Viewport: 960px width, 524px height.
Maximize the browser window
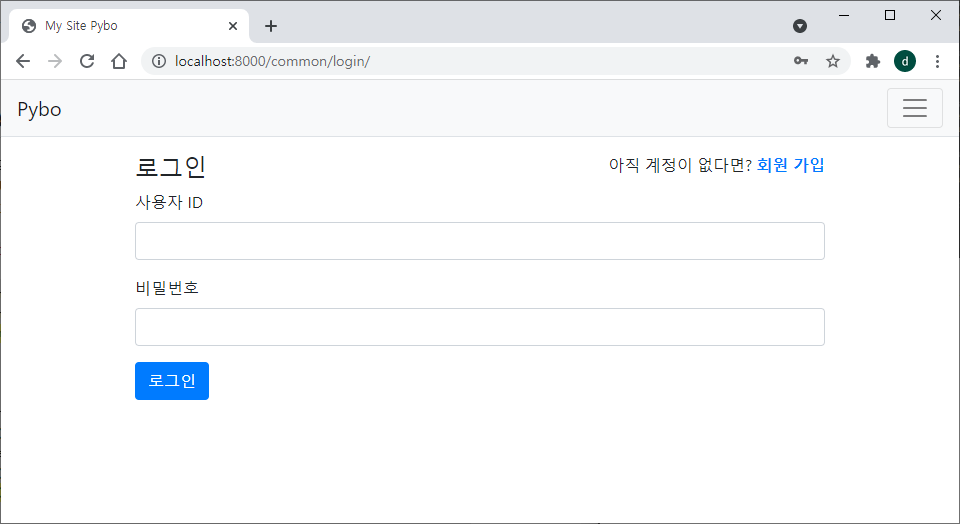coord(890,15)
